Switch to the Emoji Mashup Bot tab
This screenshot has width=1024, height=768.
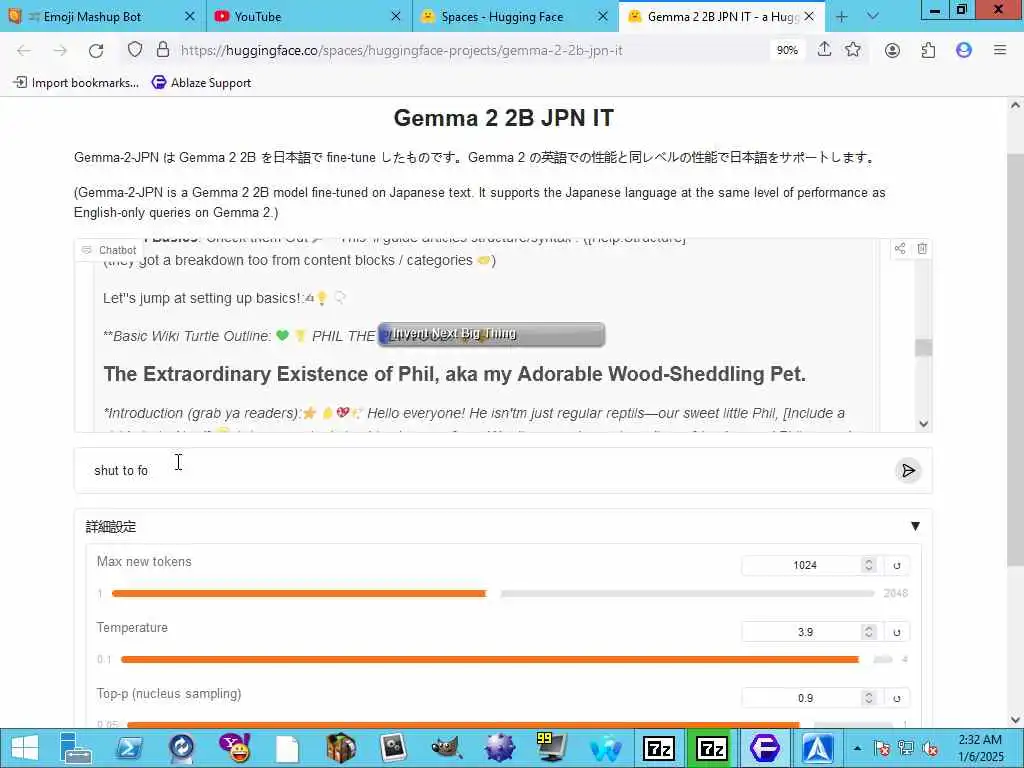pos(91,17)
